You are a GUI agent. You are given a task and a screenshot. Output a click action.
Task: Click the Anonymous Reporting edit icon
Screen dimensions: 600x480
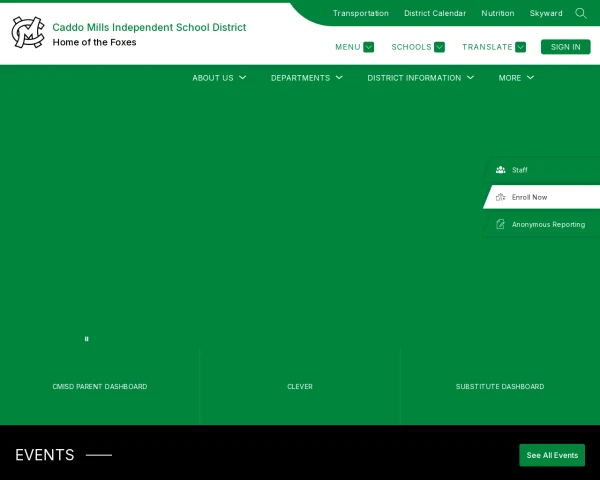pos(500,224)
